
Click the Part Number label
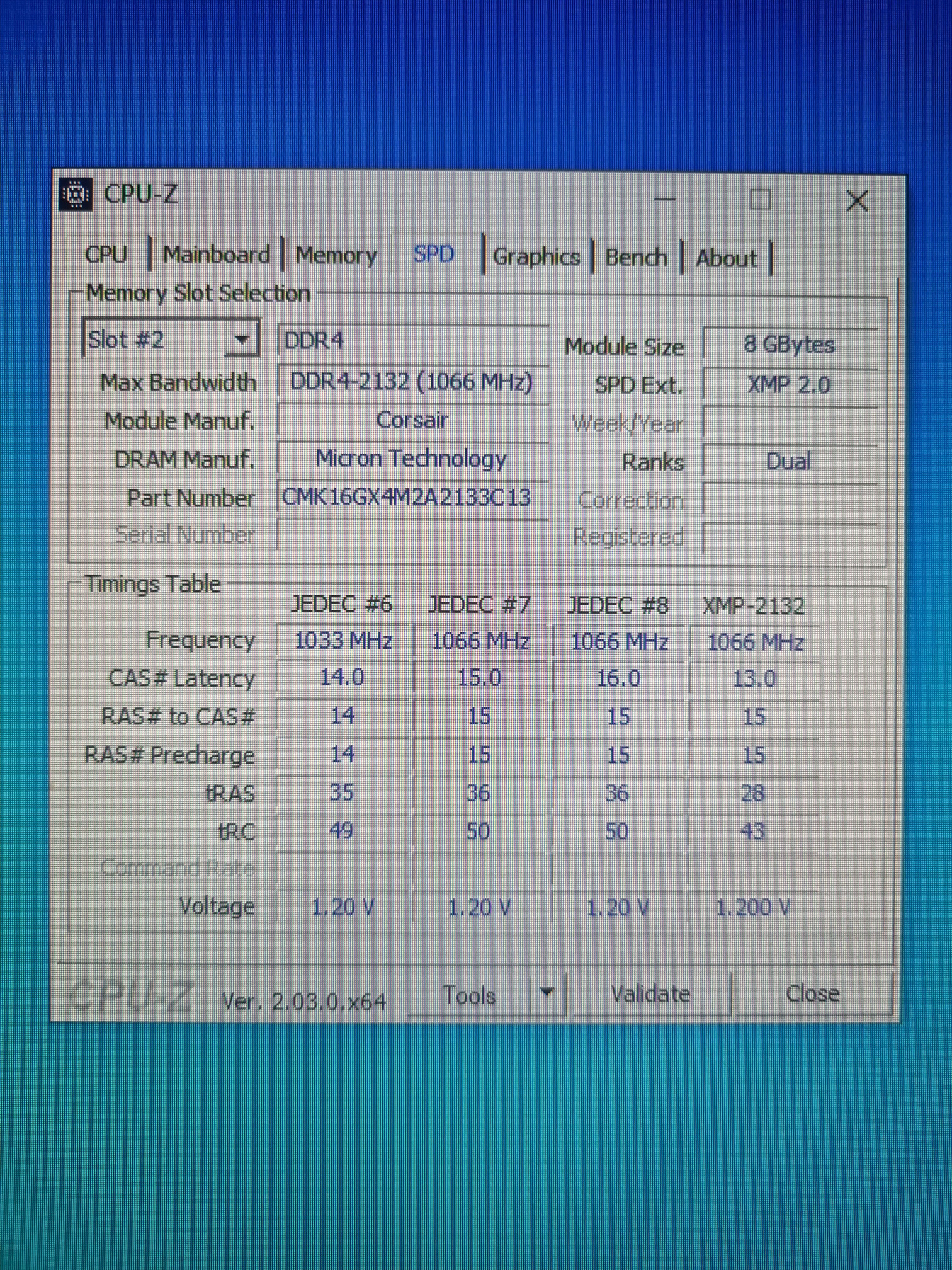[x=191, y=498]
